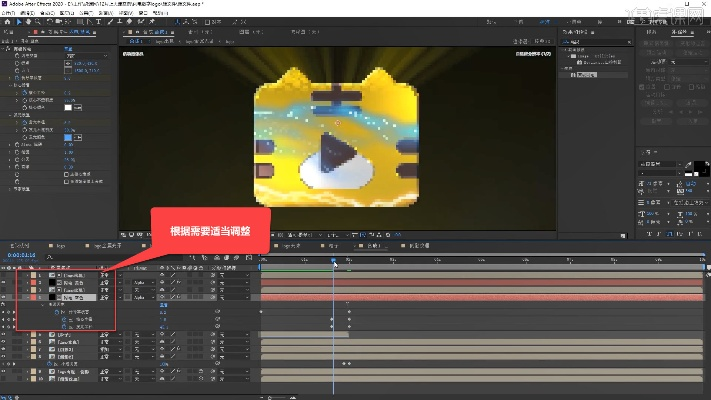Tick the first checkbox in the Effect Controls panel
Screen dimensions: 711x400
click(x=66, y=174)
